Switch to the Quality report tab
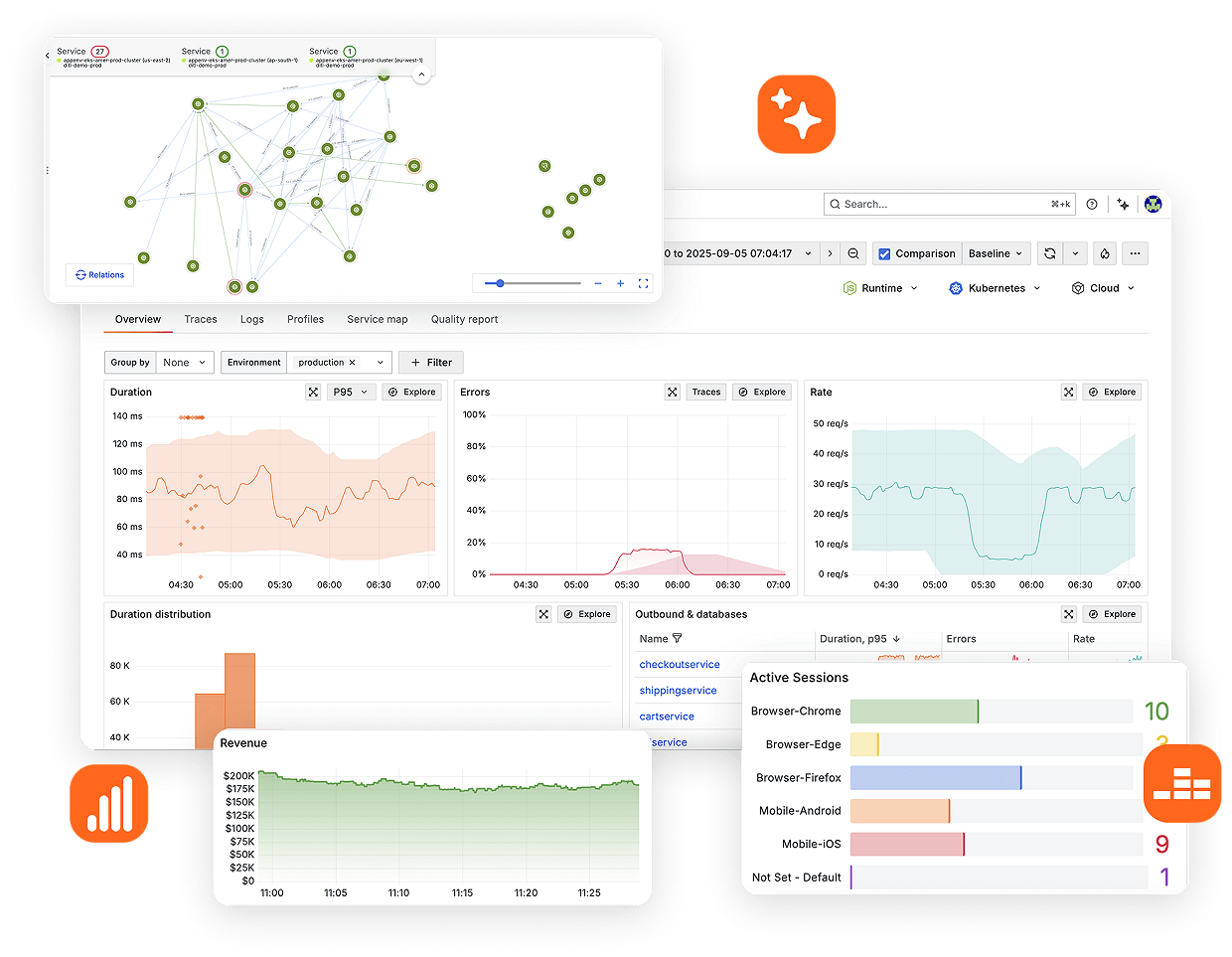 click(465, 319)
